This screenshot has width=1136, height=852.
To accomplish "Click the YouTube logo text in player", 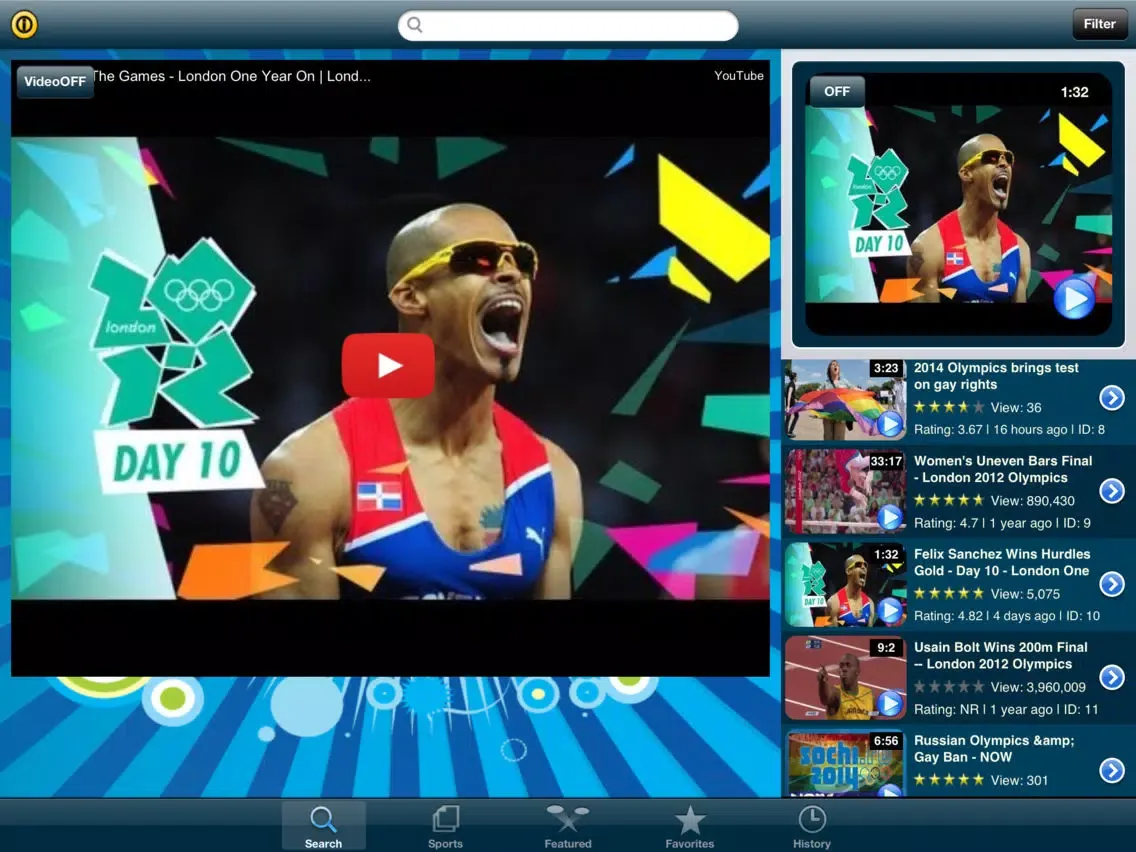I will click(738, 75).
